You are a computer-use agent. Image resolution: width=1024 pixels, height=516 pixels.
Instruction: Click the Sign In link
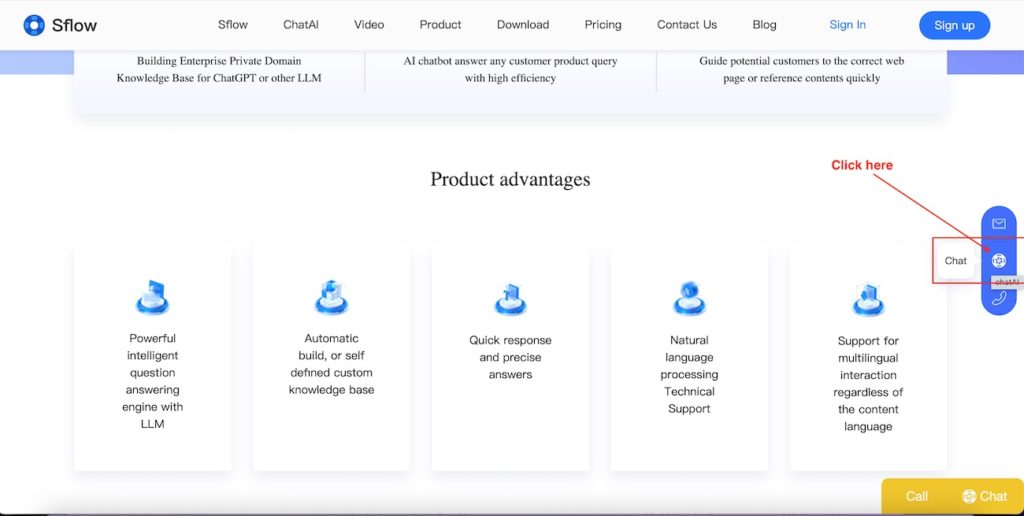(847, 25)
